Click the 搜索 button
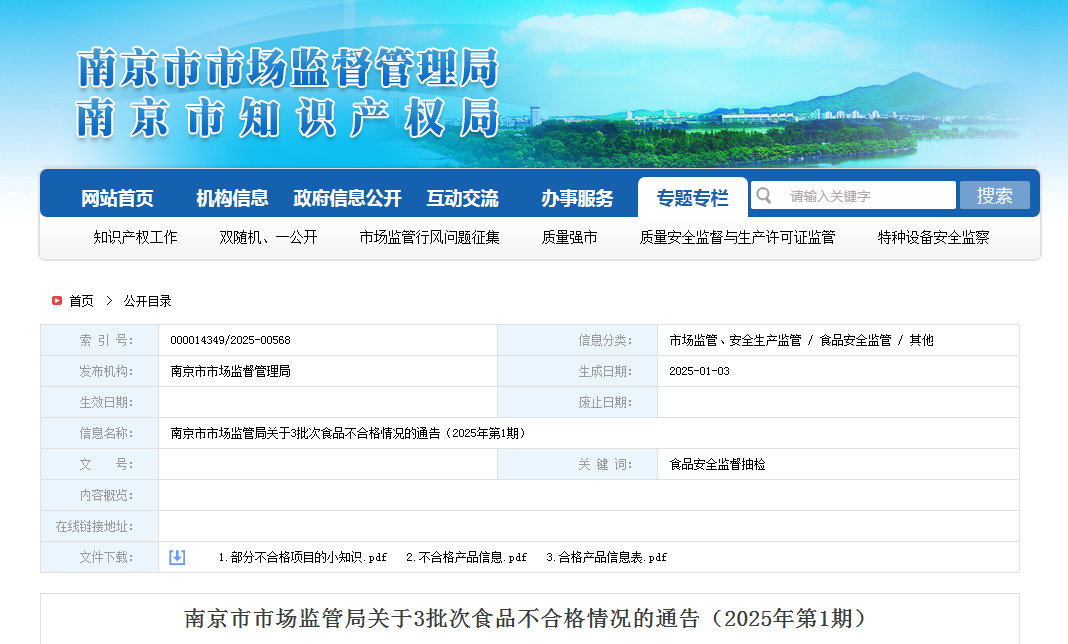 [x=994, y=196]
